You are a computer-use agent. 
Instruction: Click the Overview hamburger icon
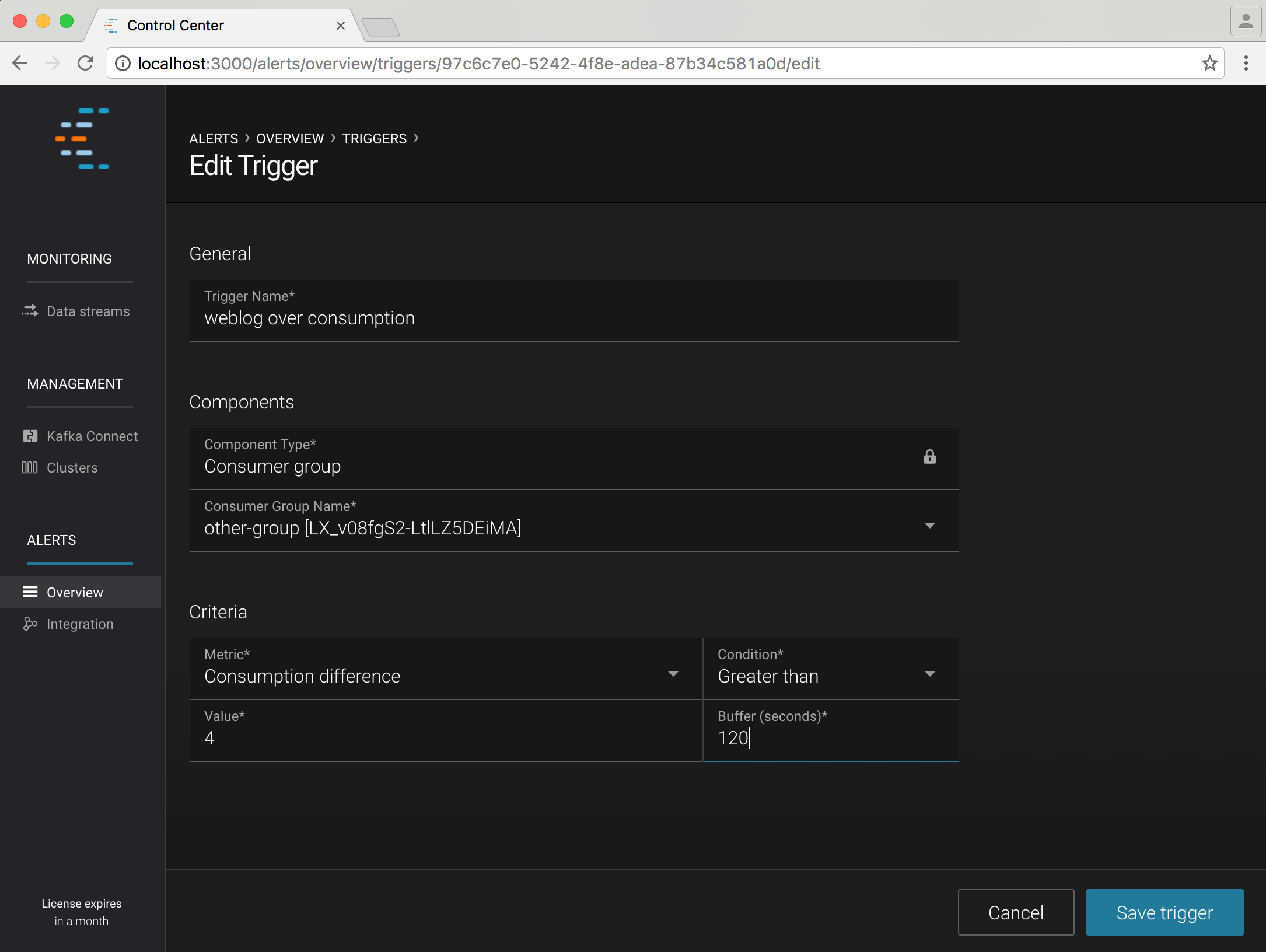click(x=30, y=592)
